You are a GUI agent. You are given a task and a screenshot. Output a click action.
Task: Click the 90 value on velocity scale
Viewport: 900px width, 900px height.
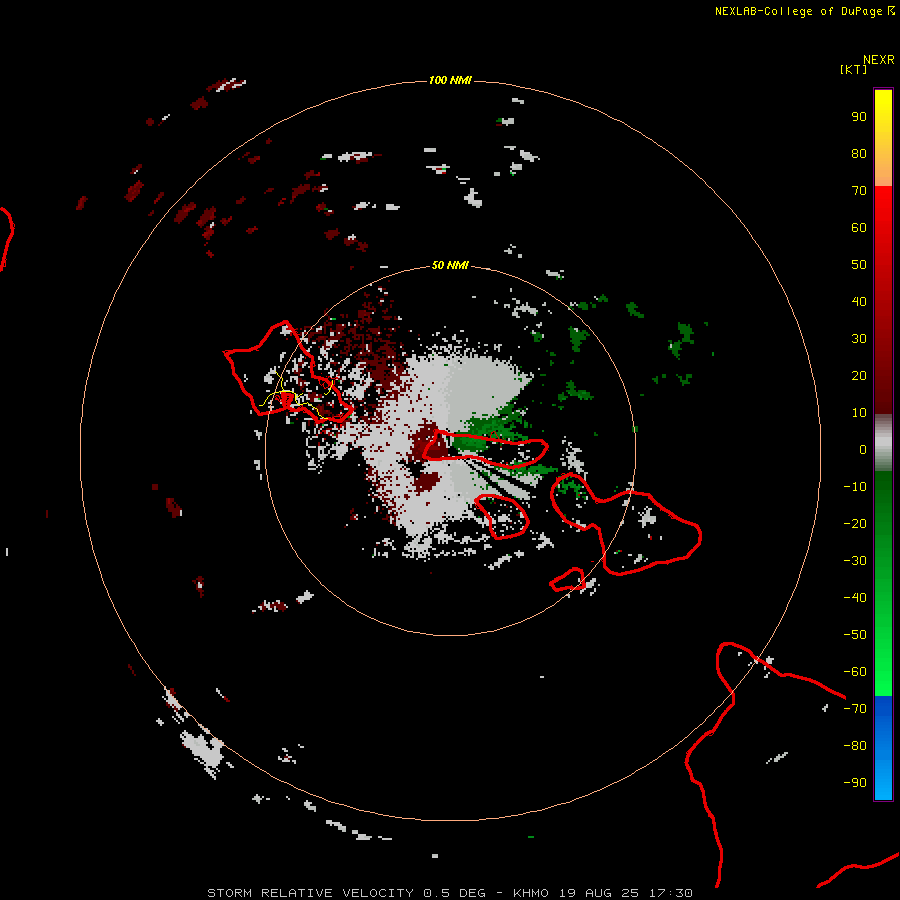pos(859,117)
